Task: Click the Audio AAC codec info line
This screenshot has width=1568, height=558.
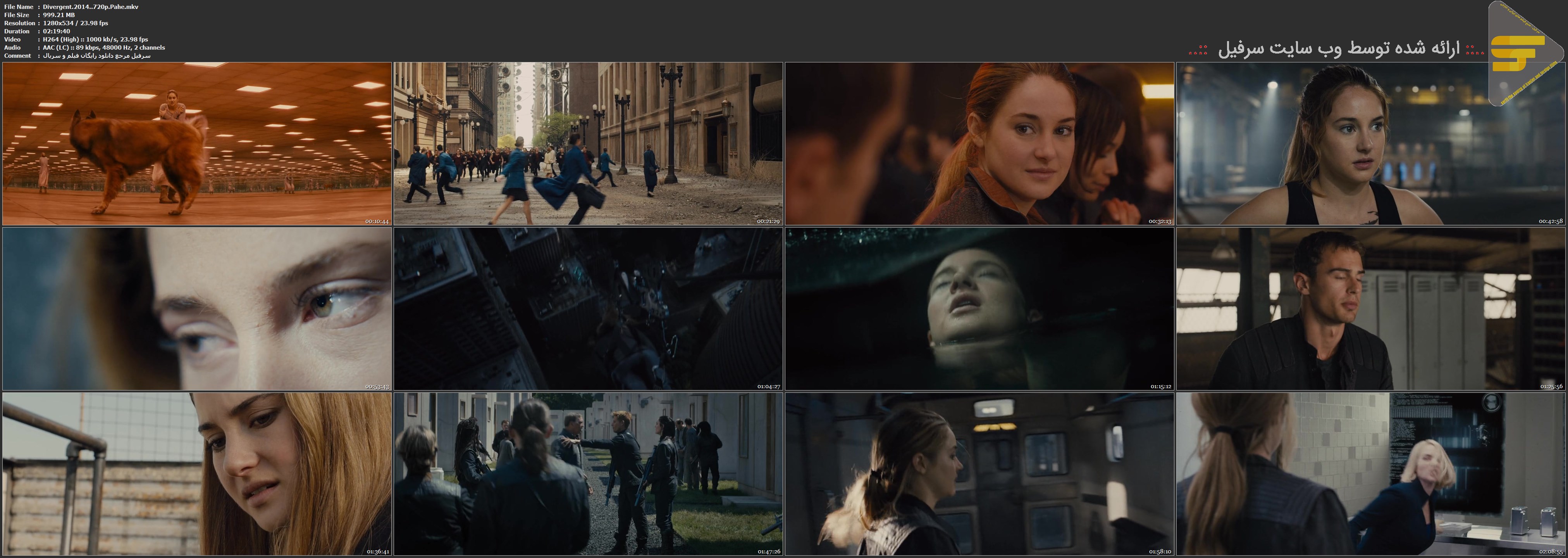Action: point(103,48)
